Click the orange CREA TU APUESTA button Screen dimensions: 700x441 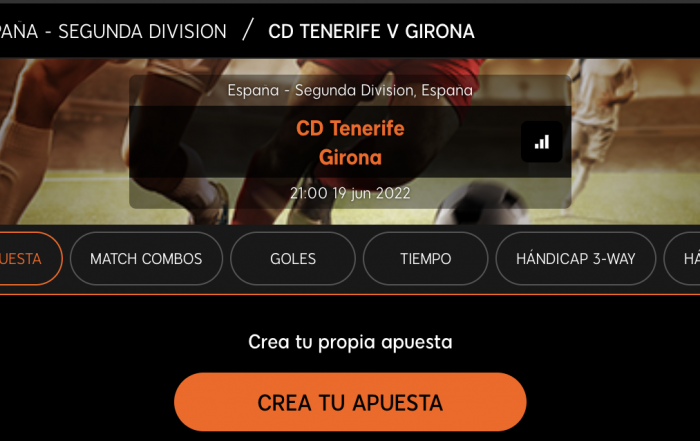point(350,402)
